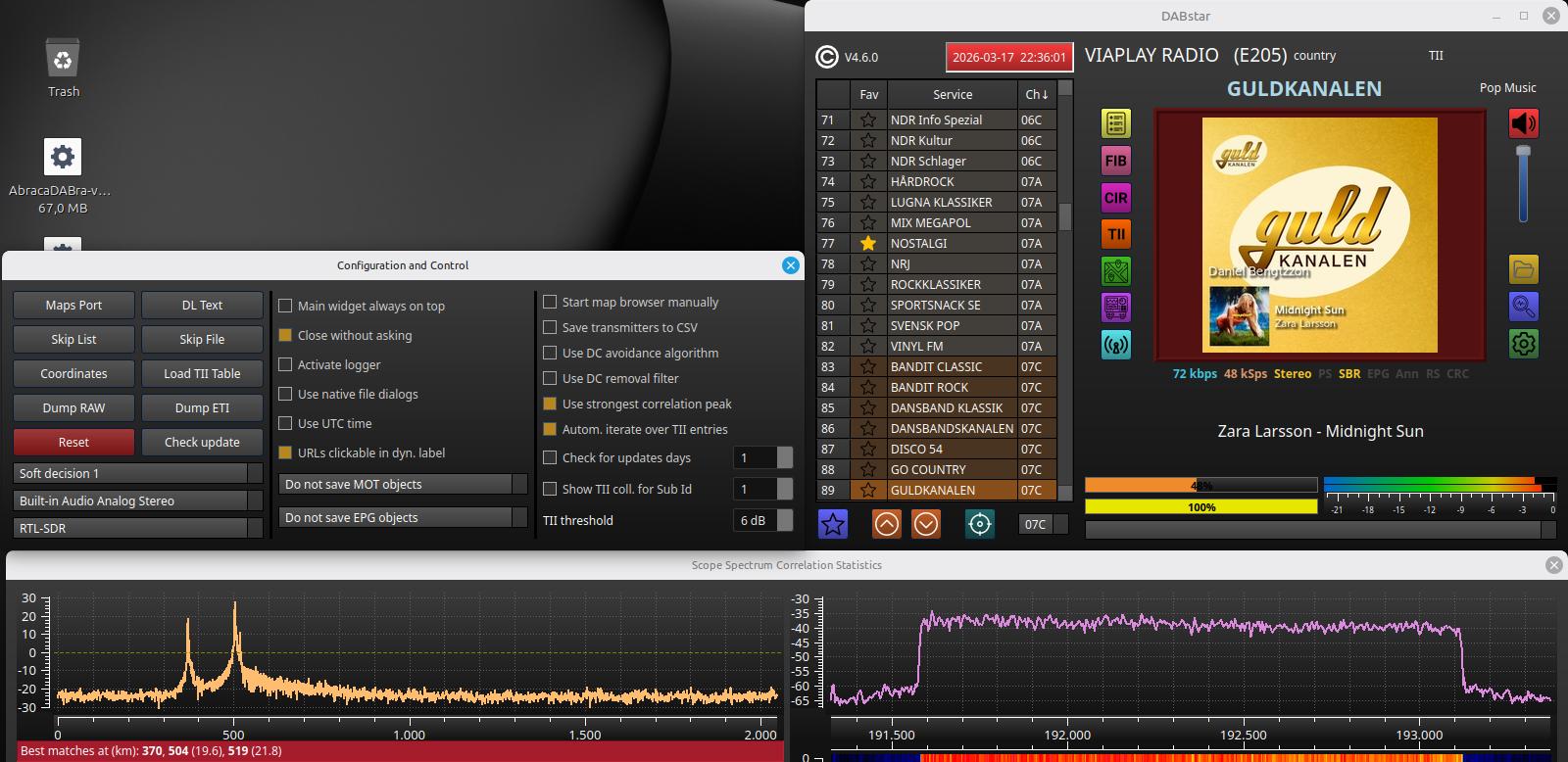
Task: Click the CIR viewer icon
Action: pos(1115,197)
